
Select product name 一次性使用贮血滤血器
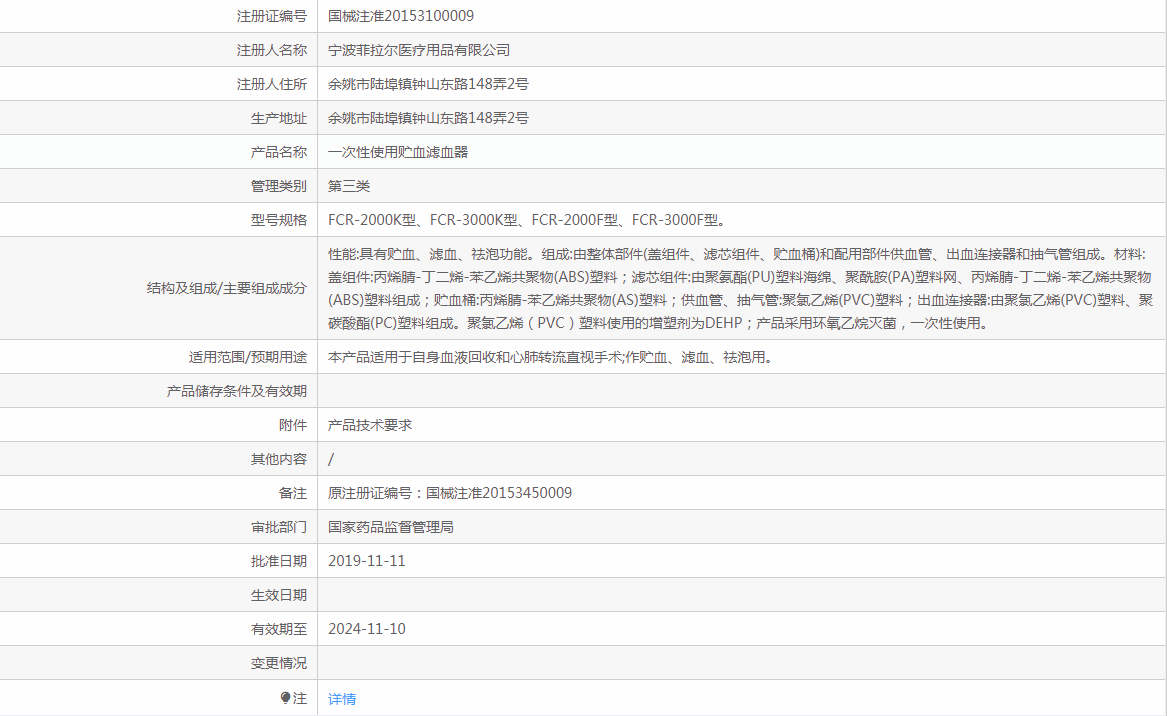pos(397,152)
